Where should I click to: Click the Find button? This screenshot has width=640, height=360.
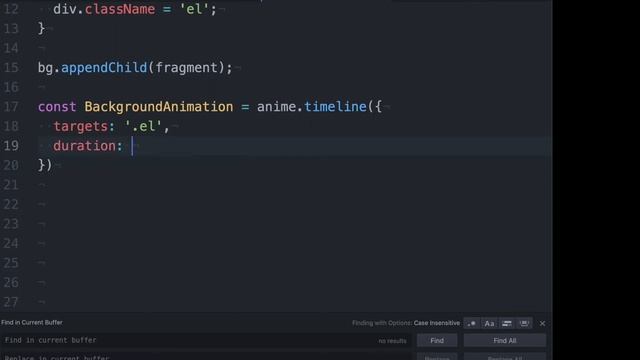[437, 340]
